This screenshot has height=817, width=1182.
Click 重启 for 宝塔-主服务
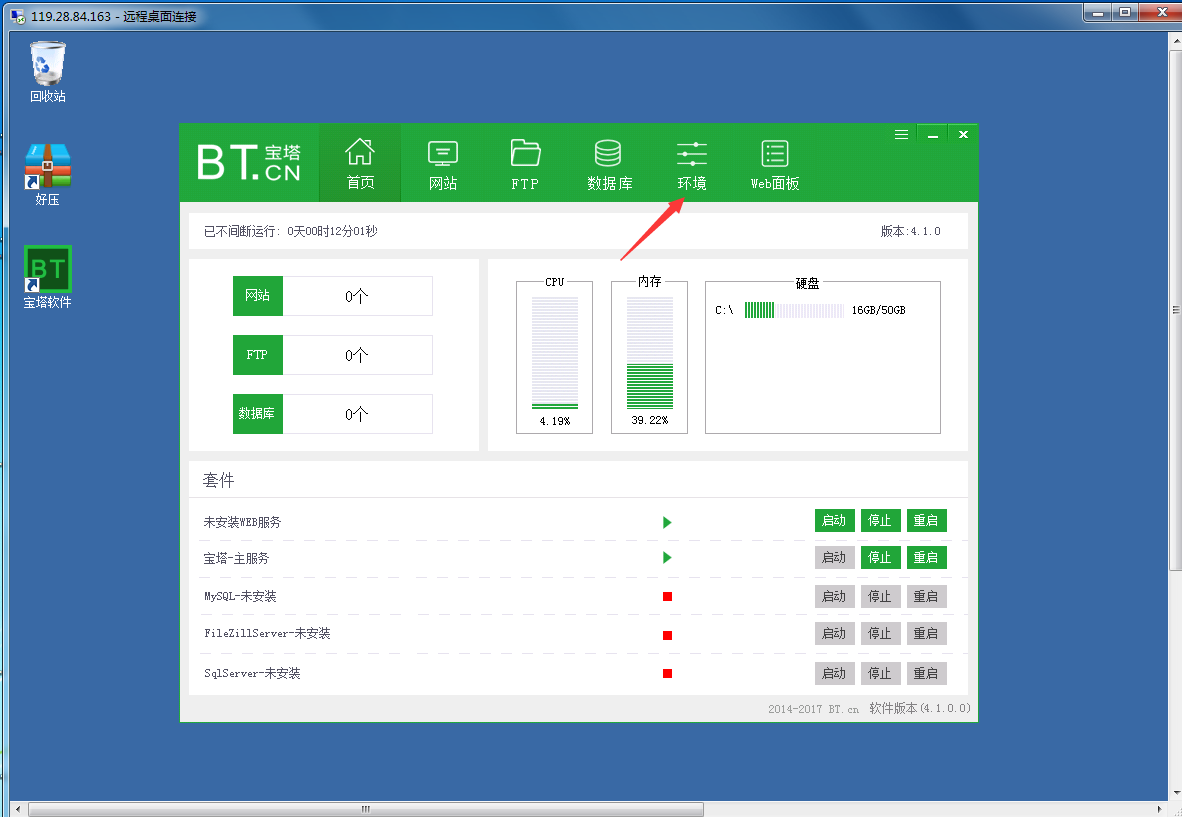tap(926, 558)
